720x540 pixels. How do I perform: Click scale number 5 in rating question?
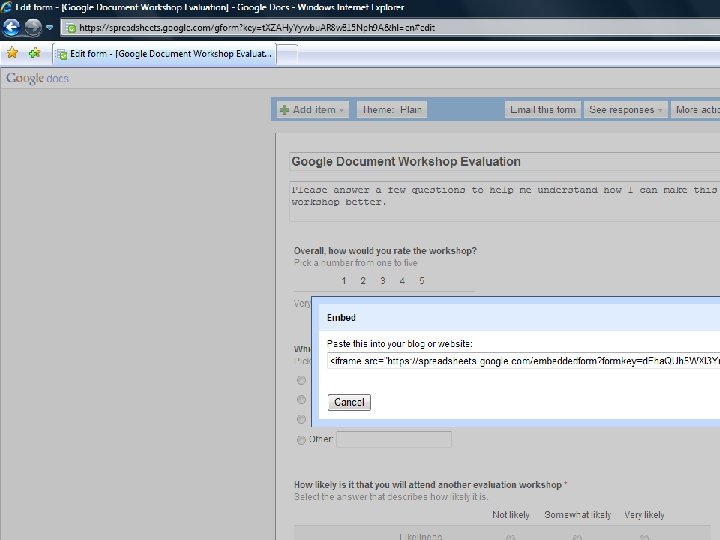[422, 281]
